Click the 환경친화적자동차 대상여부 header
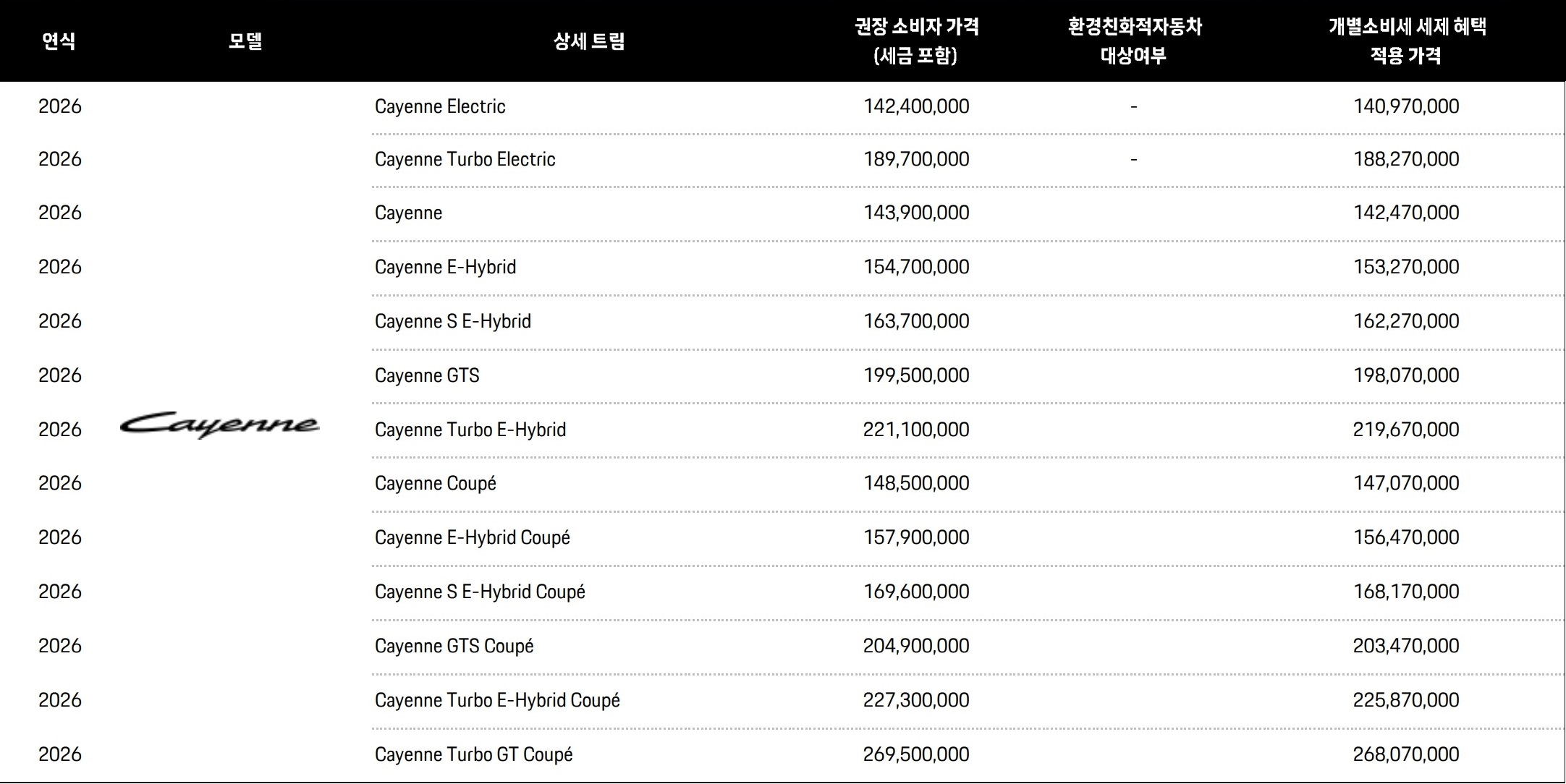The height and width of the screenshot is (784, 1566). (1134, 41)
